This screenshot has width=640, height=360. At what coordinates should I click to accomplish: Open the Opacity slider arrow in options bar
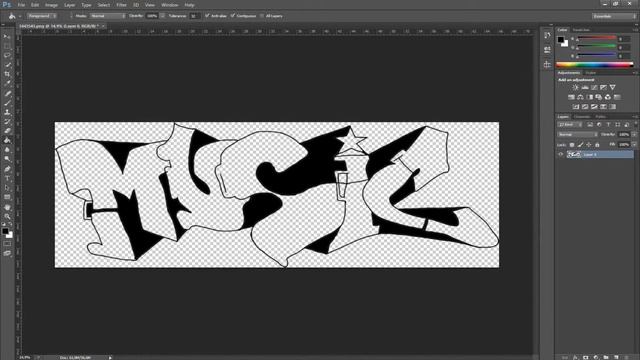click(x=162, y=16)
